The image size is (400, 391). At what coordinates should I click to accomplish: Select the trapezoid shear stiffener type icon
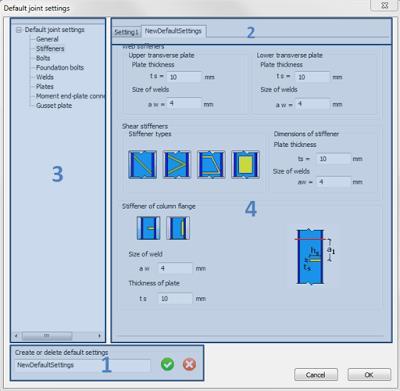(x=211, y=164)
